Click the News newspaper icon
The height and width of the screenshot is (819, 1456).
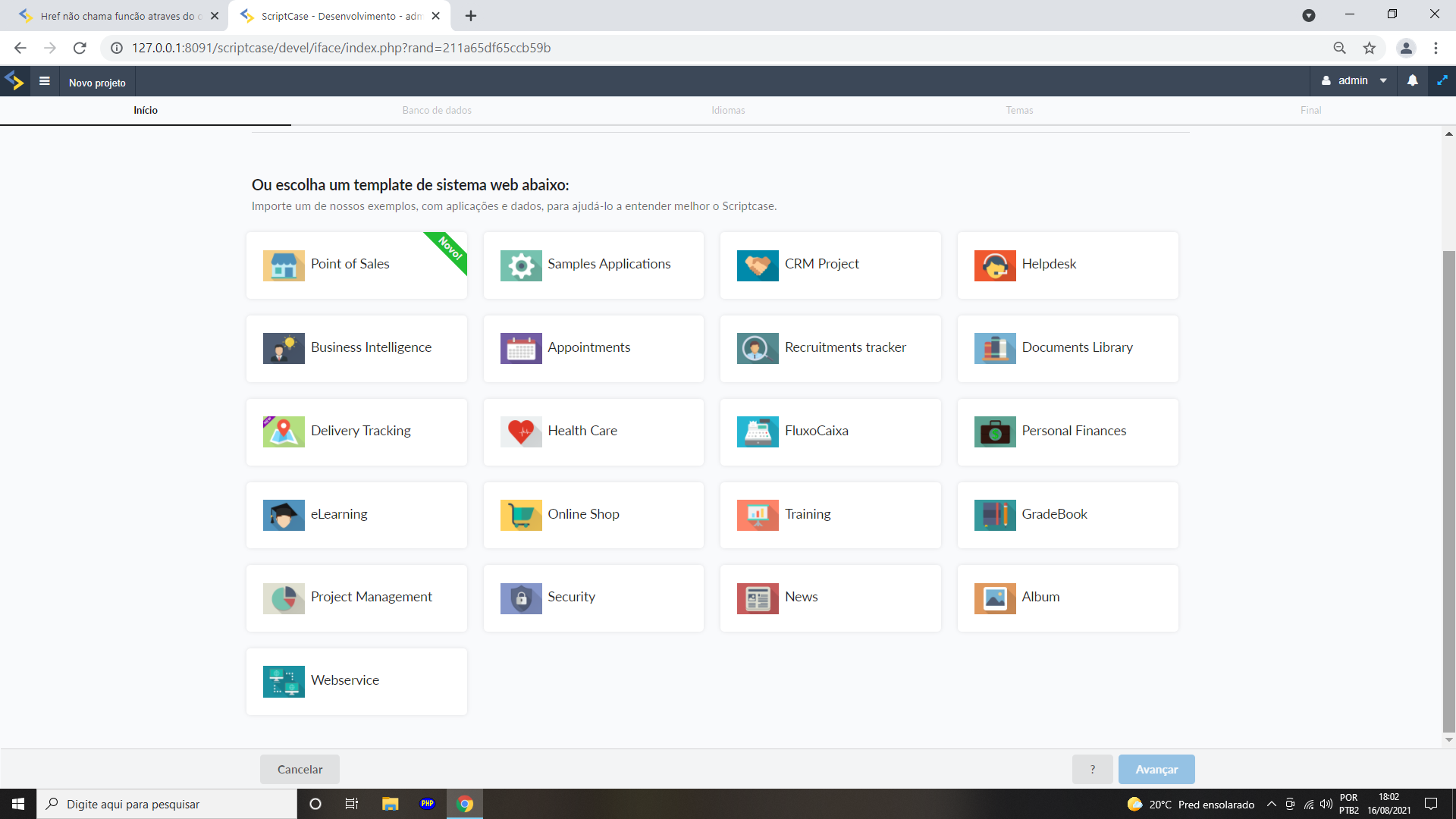[x=758, y=598]
